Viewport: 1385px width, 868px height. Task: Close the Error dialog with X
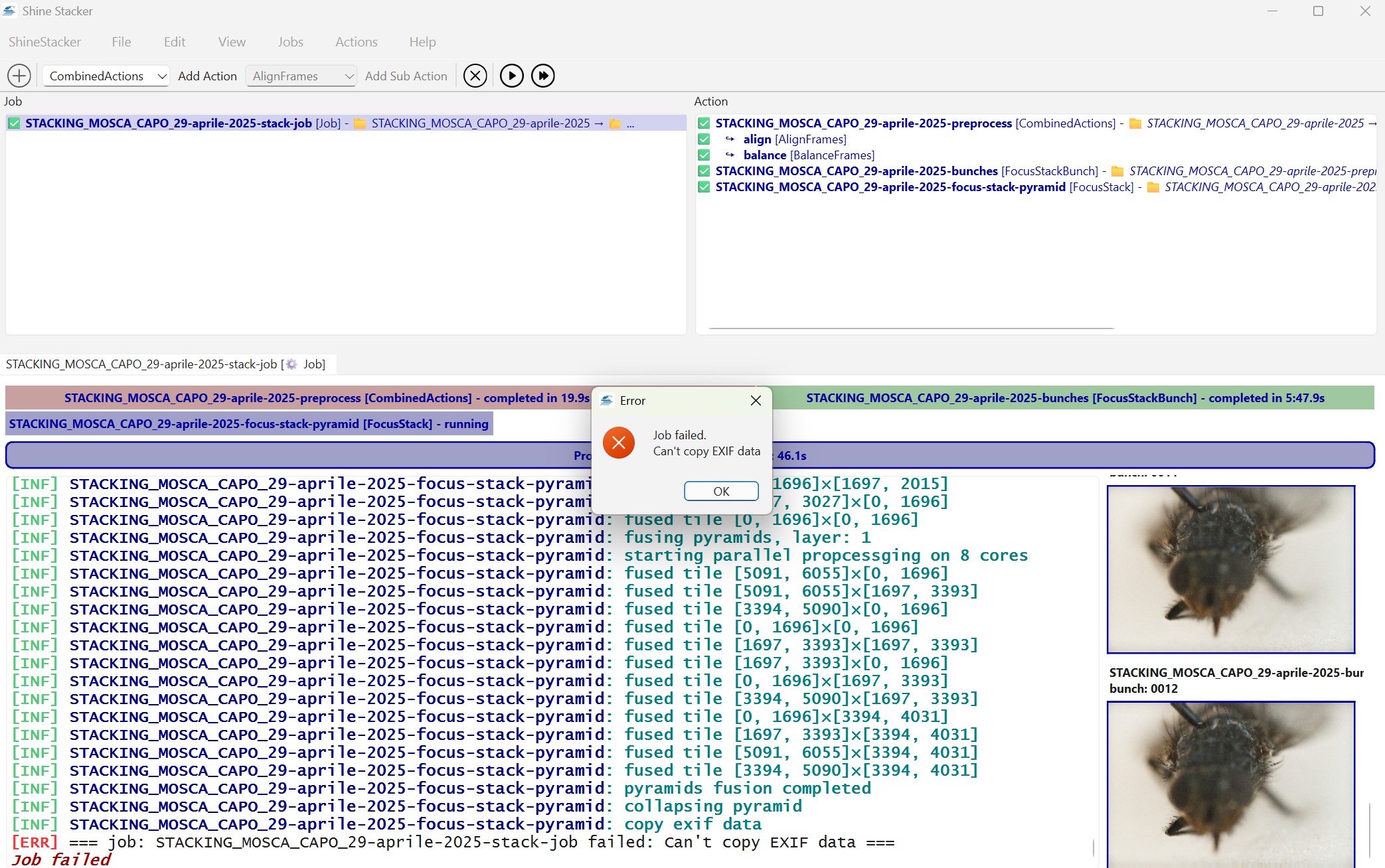point(756,400)
